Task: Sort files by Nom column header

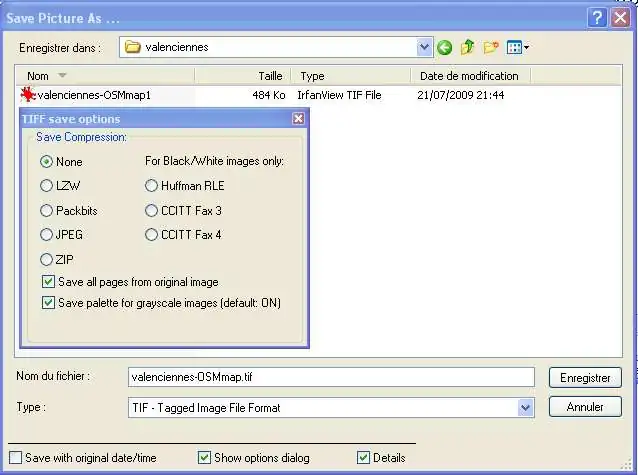Action: (x=38, y=76)
